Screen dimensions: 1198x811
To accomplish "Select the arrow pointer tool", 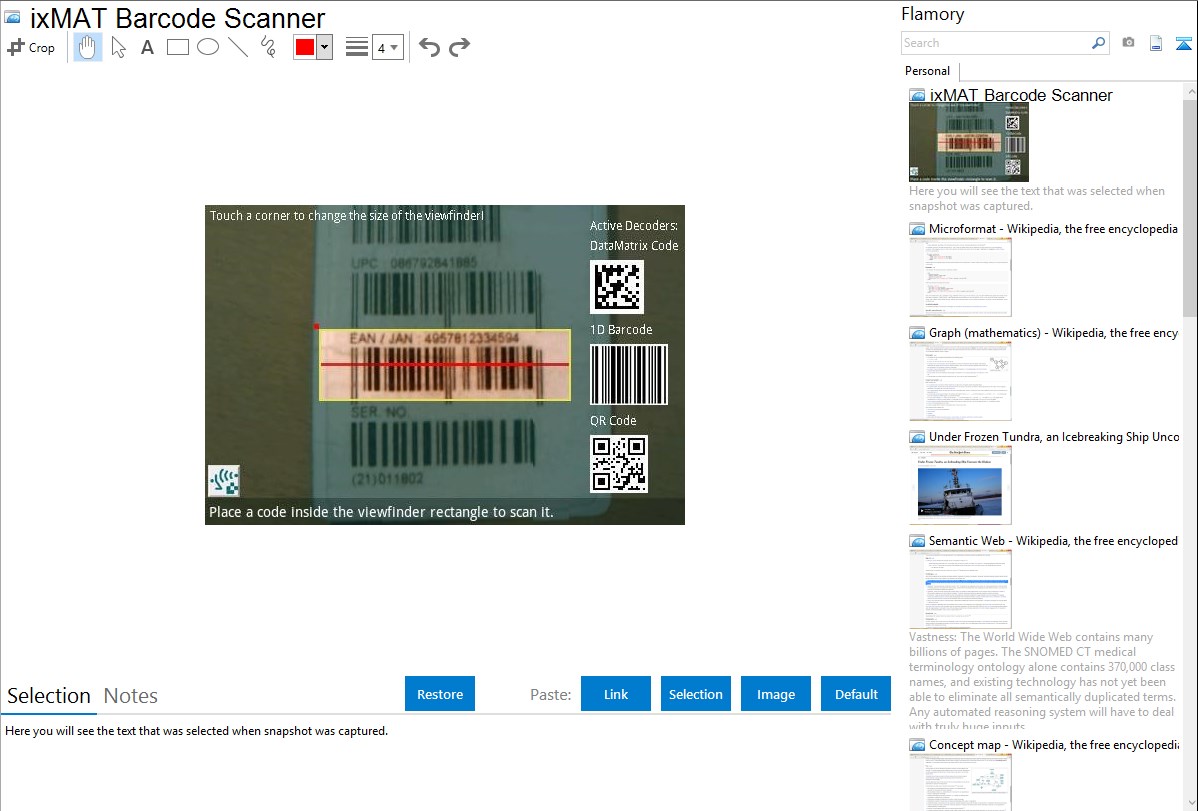I will (118, 47).
